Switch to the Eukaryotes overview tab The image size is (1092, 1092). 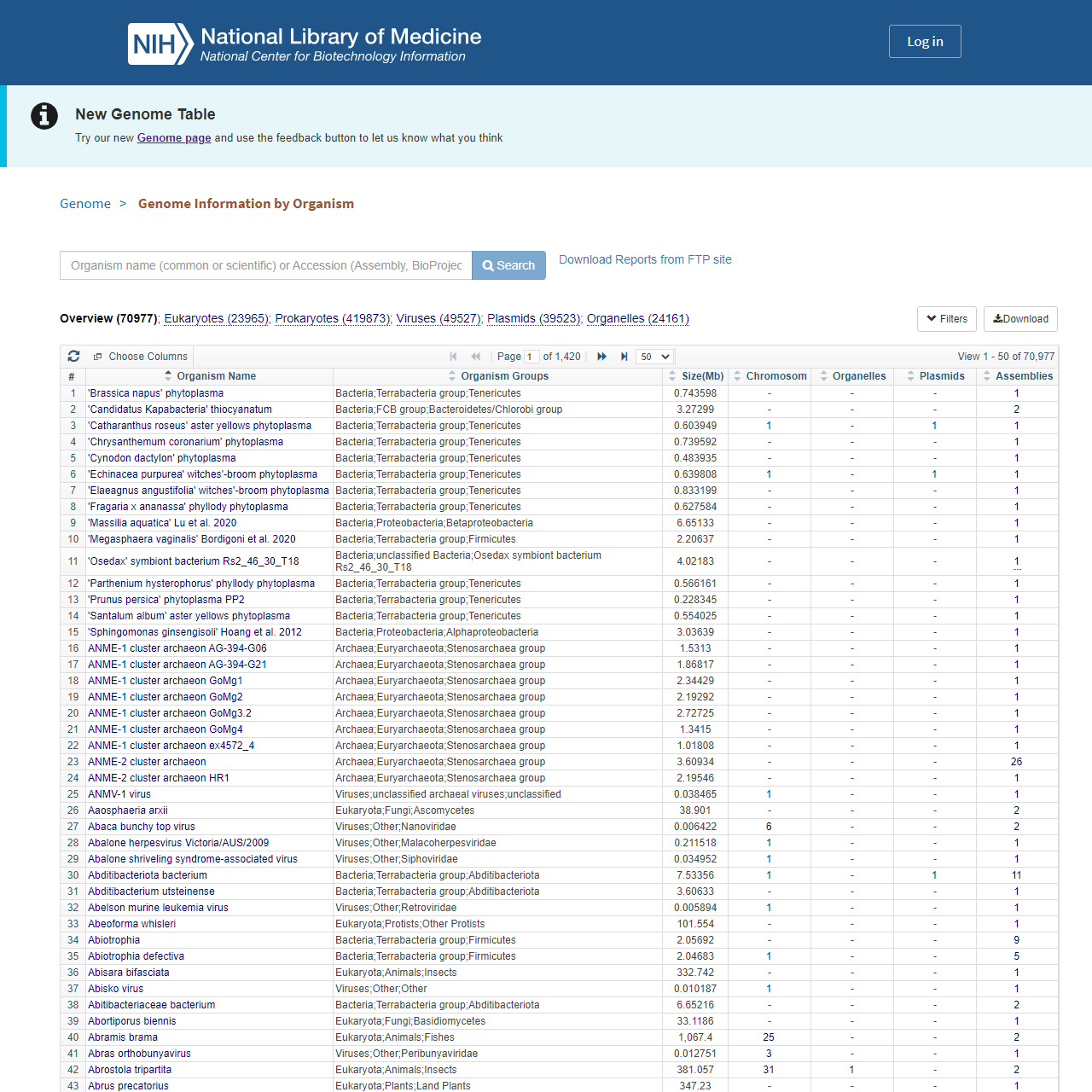click(217, 318)
